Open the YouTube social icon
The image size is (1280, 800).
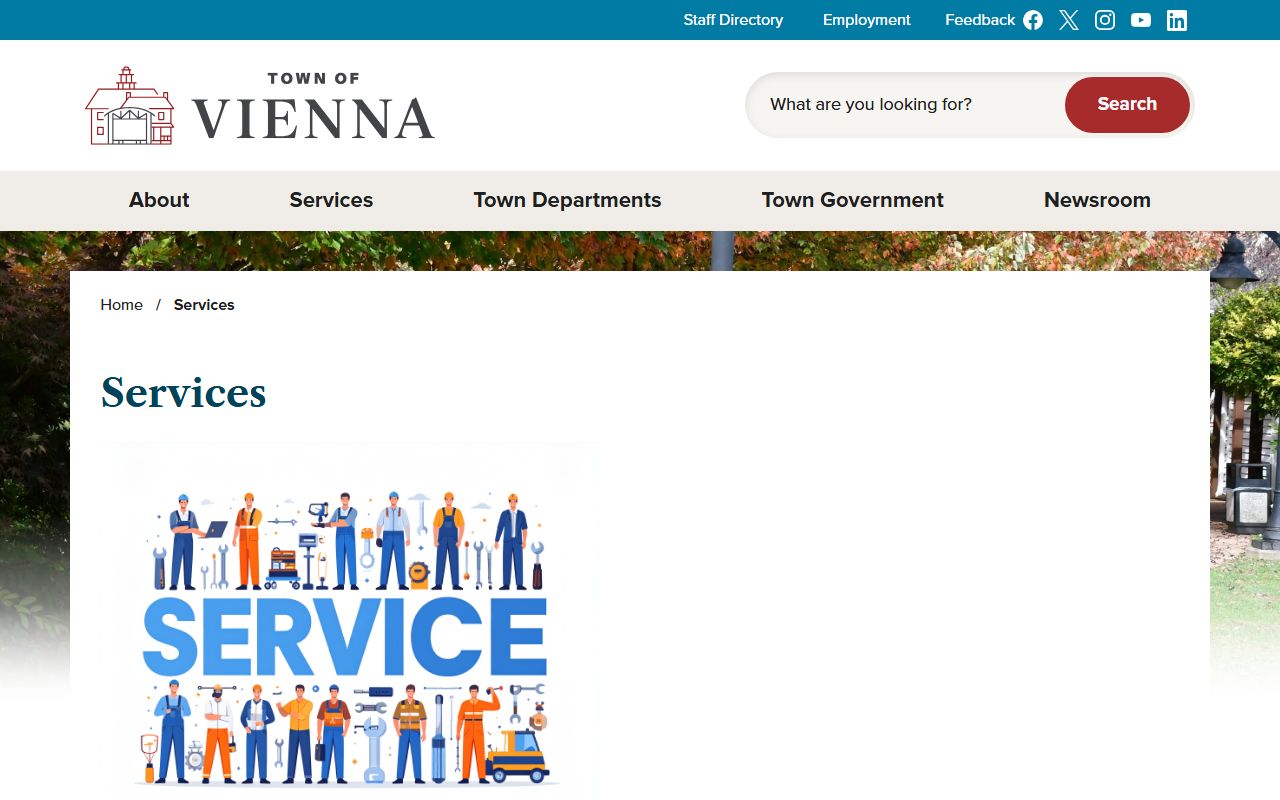1141,20
